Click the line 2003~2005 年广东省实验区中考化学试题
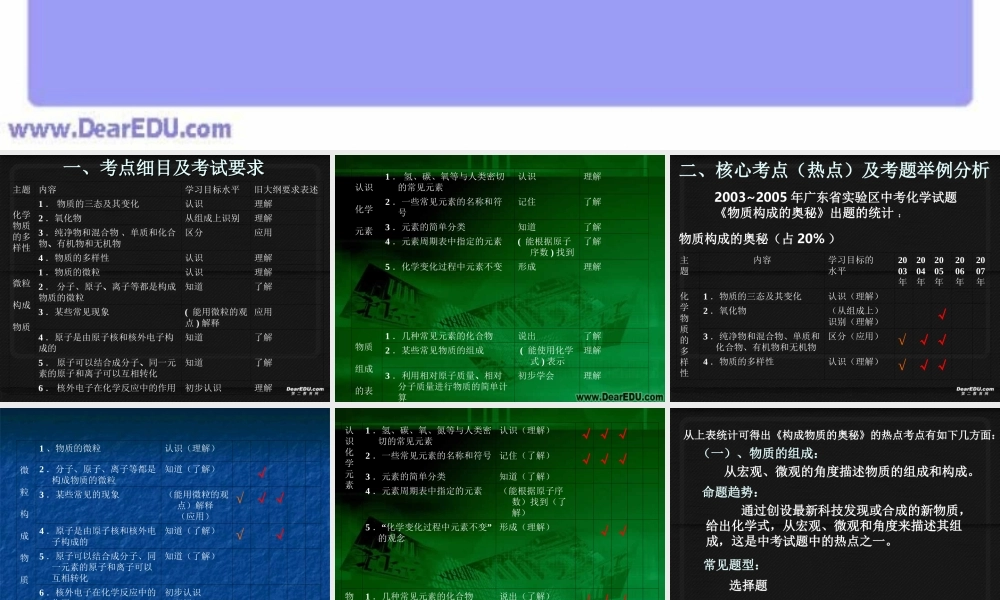Viewport: 1000px width, 600px height. coord(835,197)
